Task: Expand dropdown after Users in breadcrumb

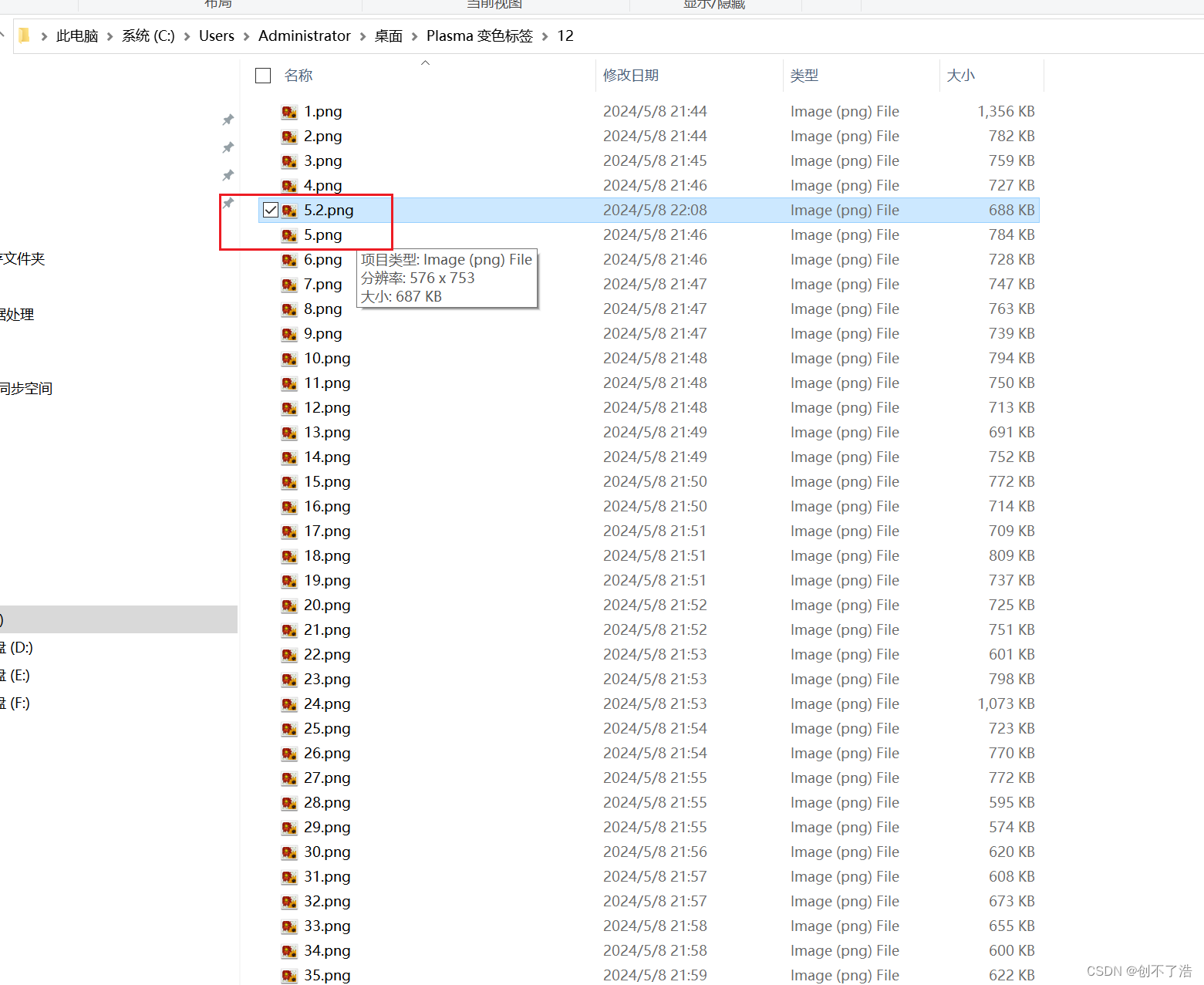Action: pyautogui.click(x=246, y=36)
